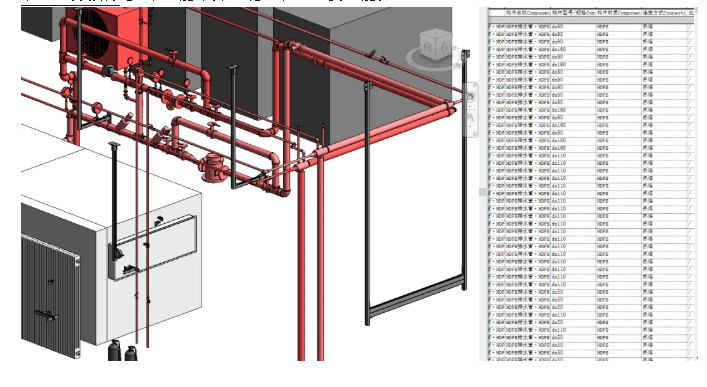Screen dimensions: 707x387
Task: Select the large red valve on the lower pipe
Action: [x=214, y=168]
